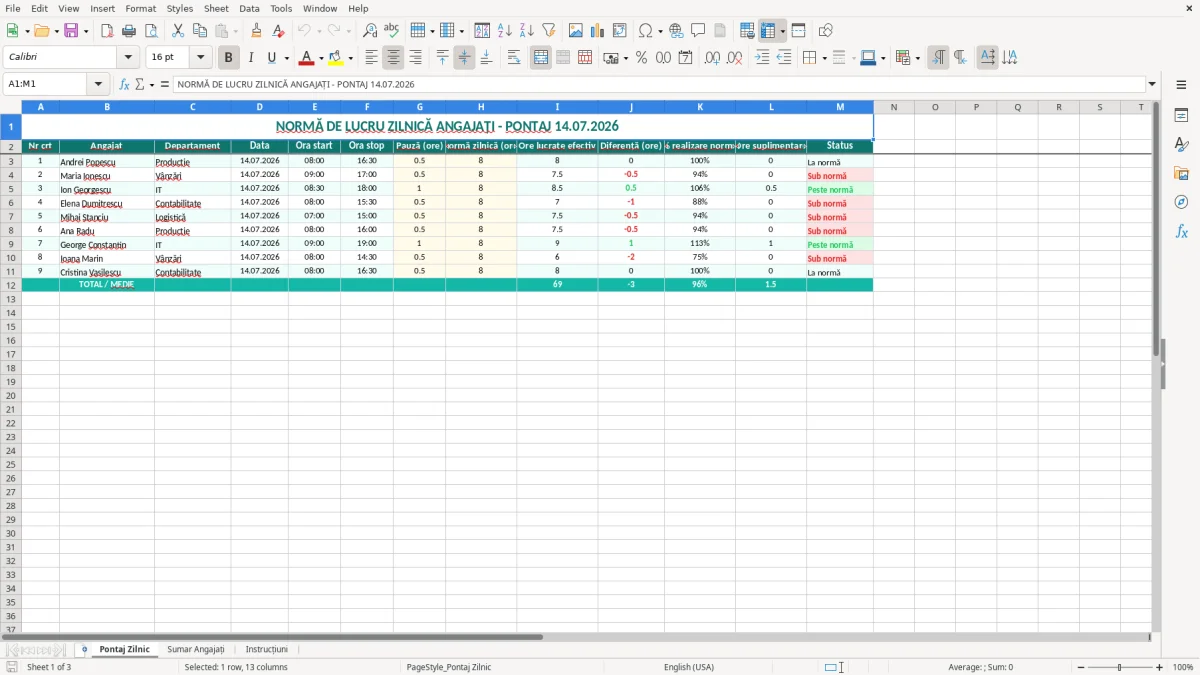Screen dimensions: 1200x675
Task: Toggle Bold formatting
Action: click(x=228, y=58)
